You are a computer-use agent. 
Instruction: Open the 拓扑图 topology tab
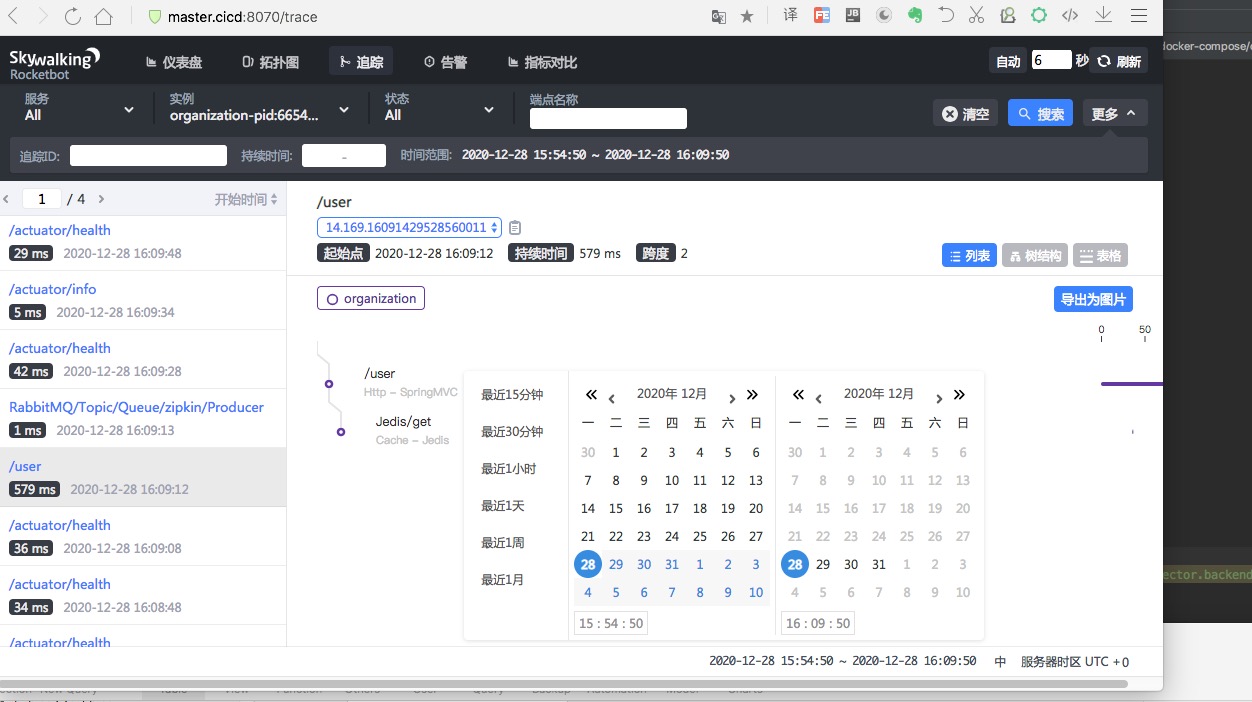270,62
